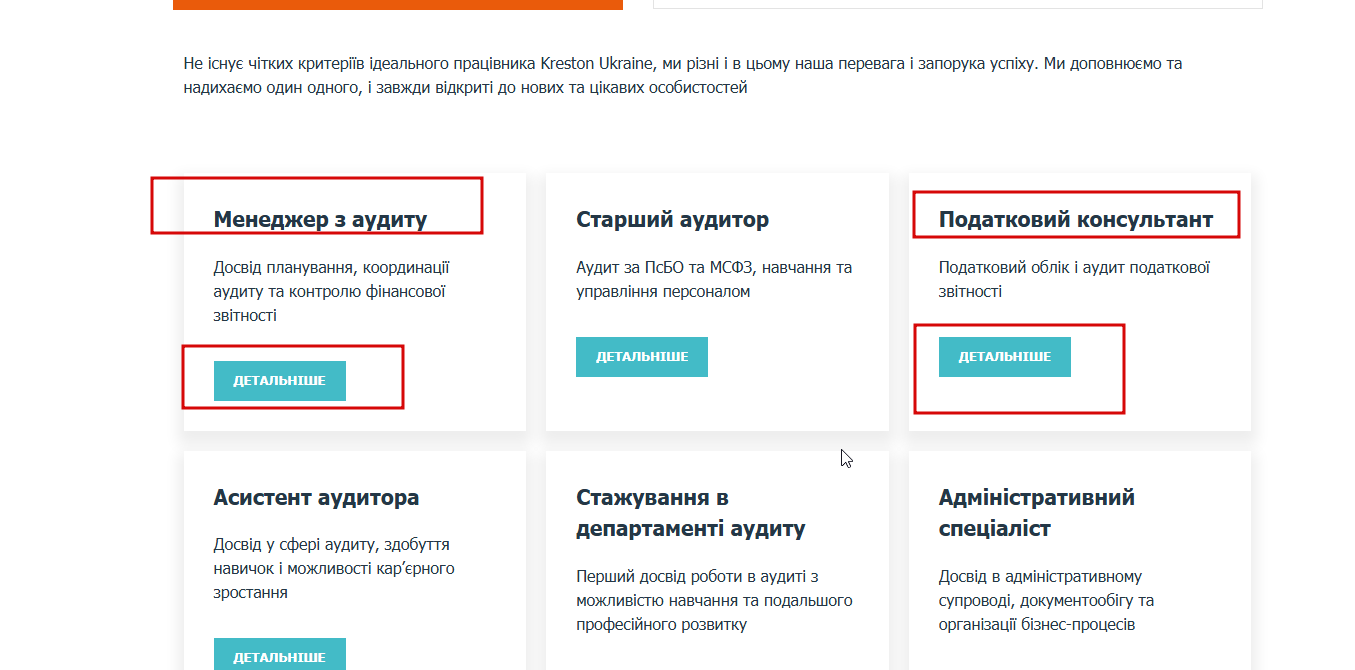Click the orange banner bar at top
The image size is (1355, 670).
(398, 5)
